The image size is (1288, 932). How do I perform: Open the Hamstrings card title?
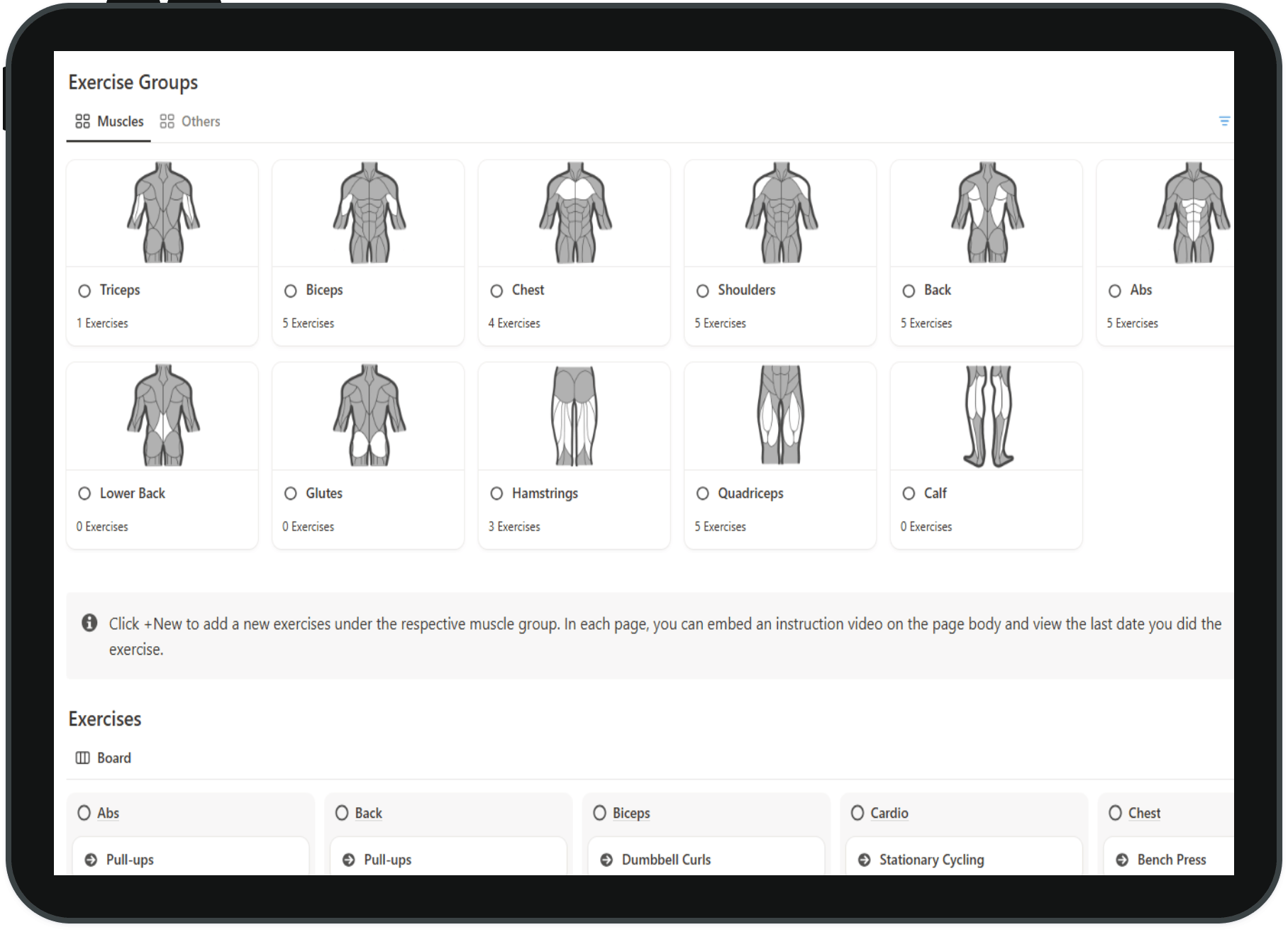point(545,494)
